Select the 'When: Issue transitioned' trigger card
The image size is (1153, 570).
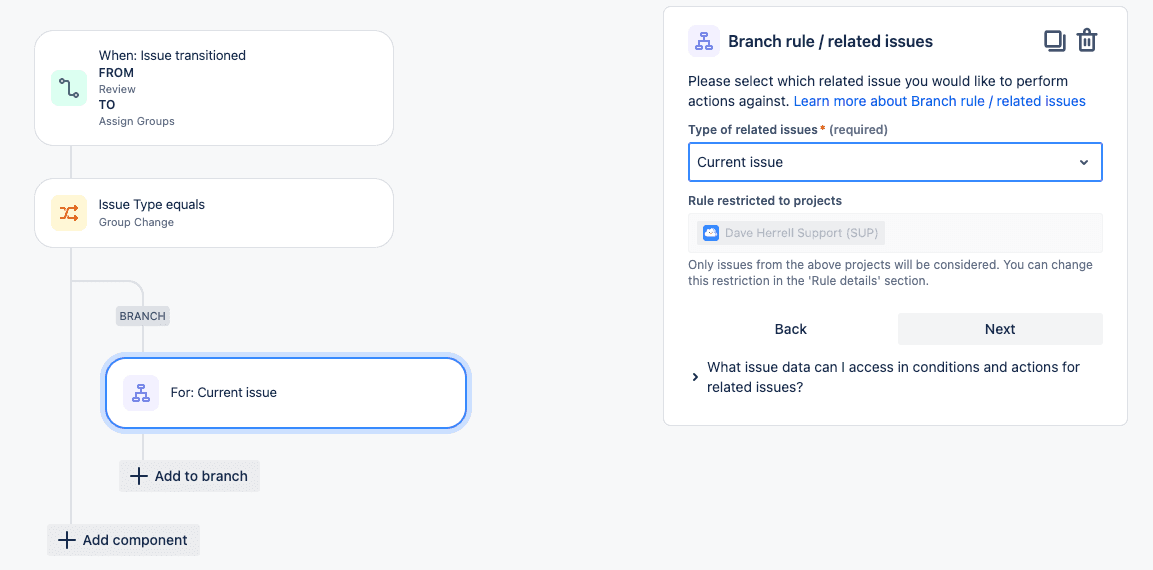214,88
